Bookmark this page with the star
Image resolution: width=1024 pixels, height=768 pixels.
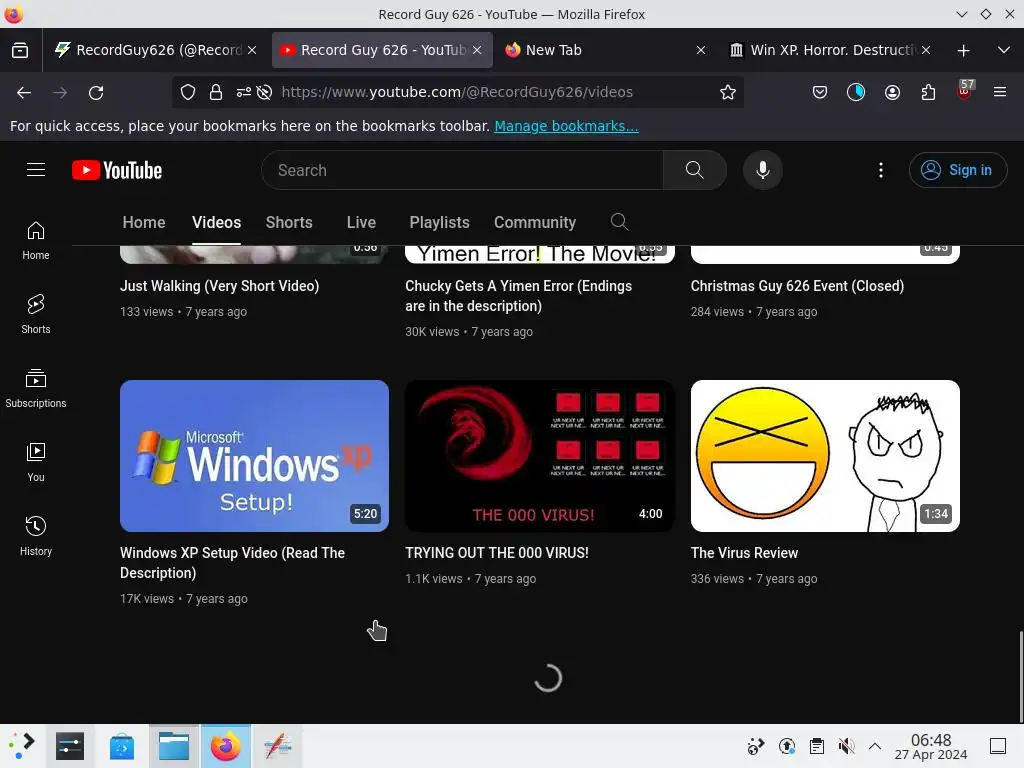(728, 92)
